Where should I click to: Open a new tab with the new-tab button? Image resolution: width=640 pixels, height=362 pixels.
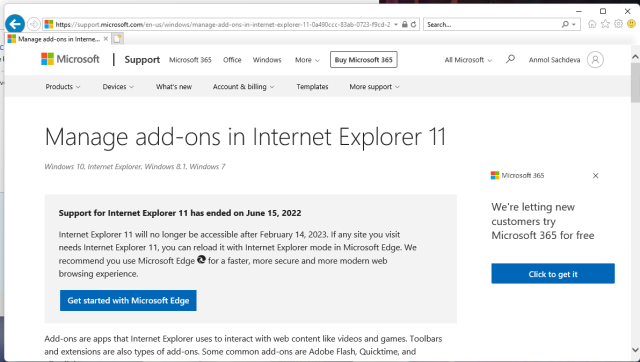(117, 39)
